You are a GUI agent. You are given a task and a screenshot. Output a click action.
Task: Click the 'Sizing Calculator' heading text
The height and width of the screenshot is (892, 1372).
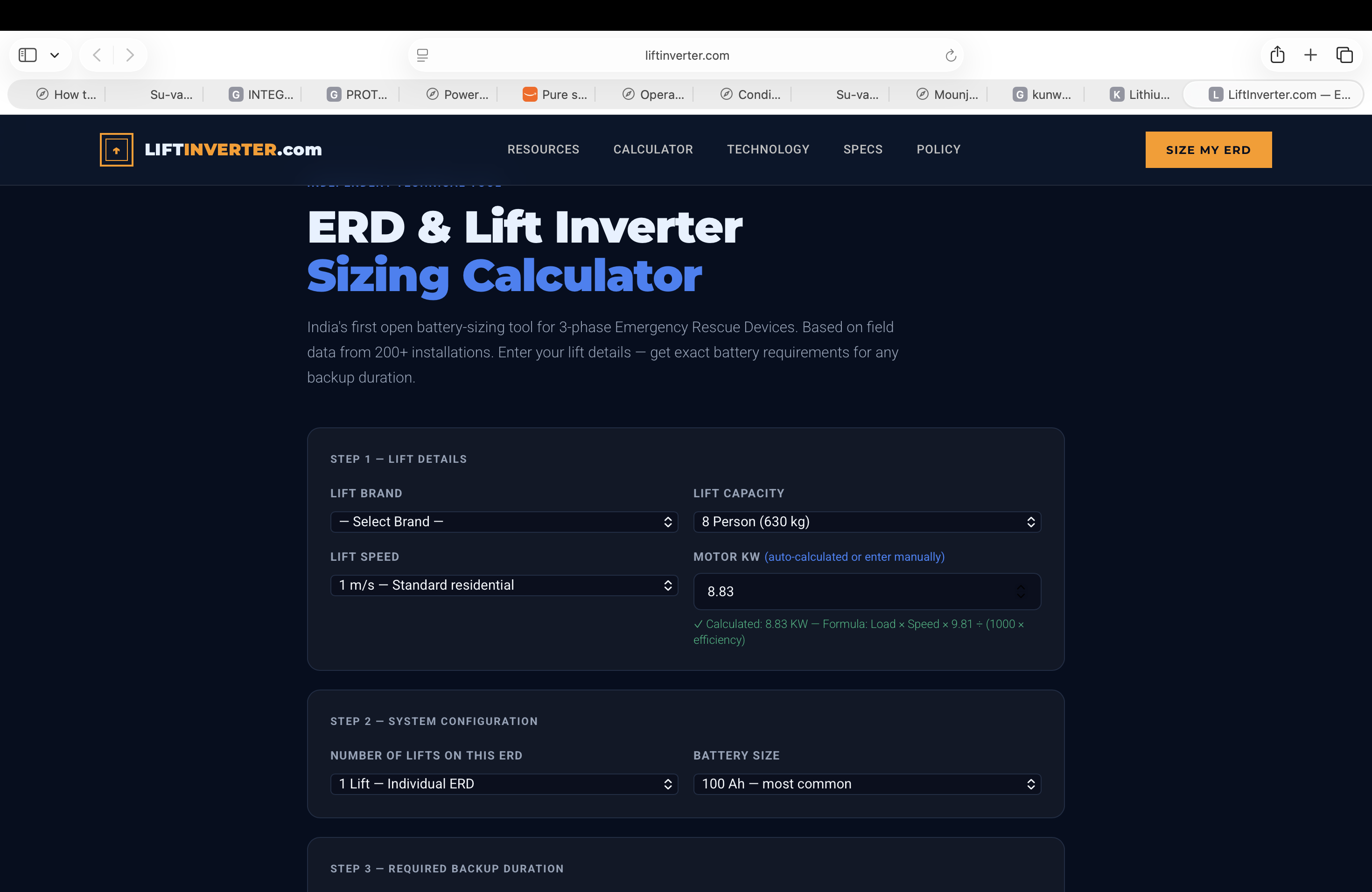pos(504,276)
